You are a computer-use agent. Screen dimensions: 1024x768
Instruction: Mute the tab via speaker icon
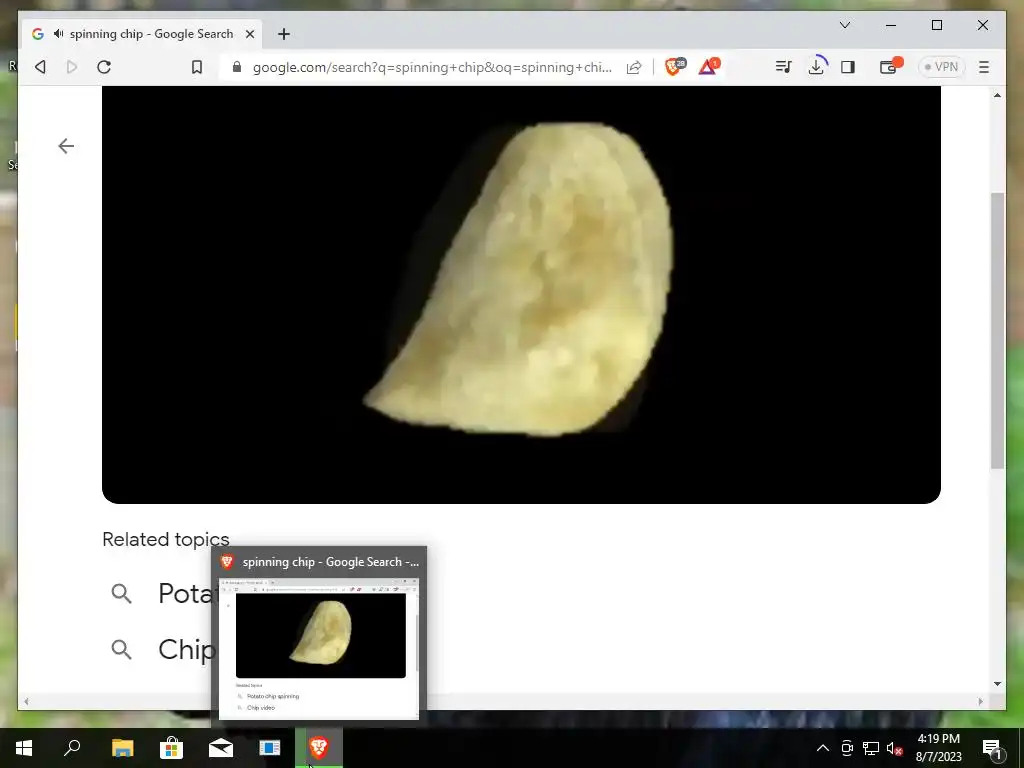(59, 33)
